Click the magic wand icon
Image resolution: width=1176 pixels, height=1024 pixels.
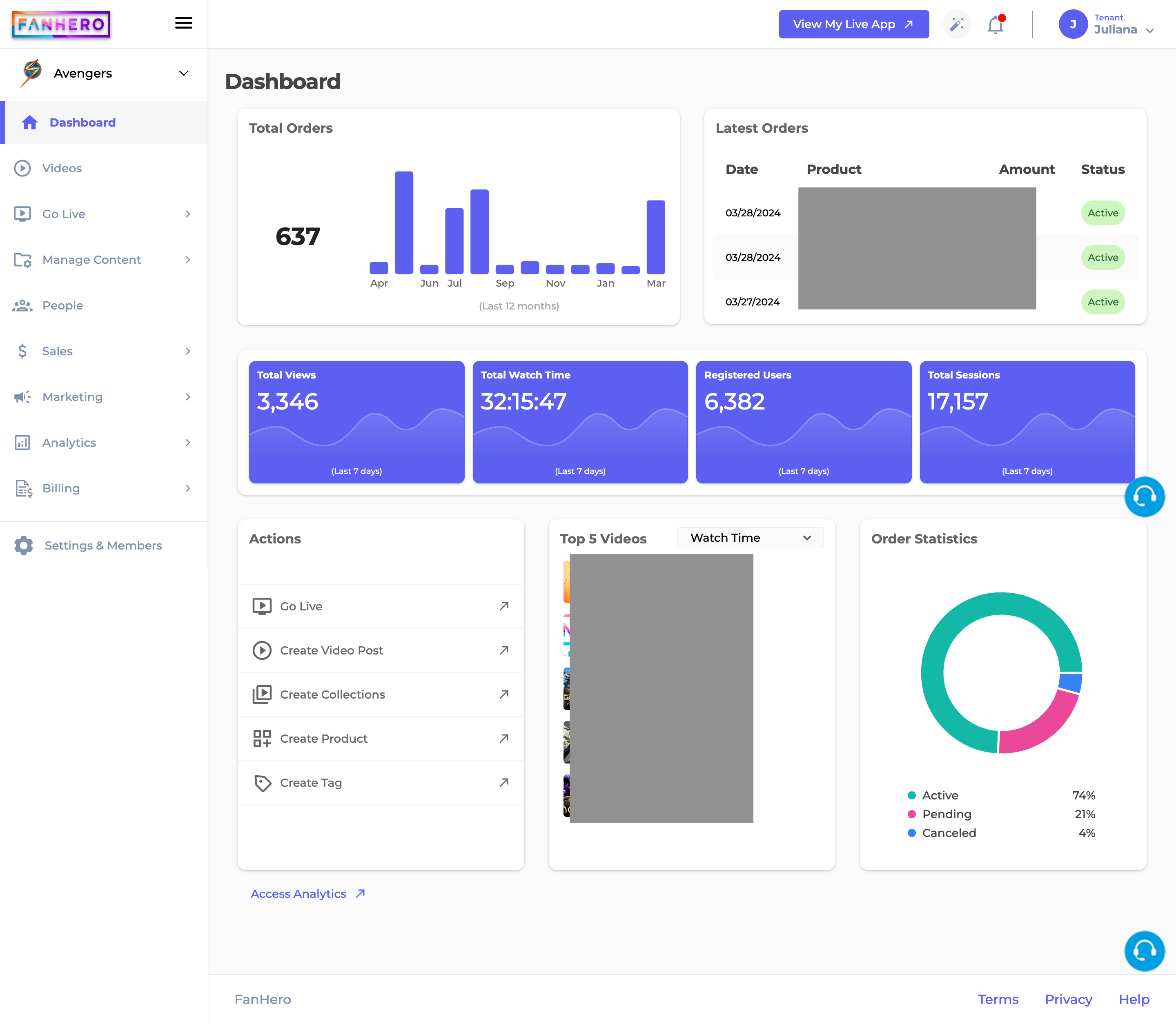[x=957, y=24]
